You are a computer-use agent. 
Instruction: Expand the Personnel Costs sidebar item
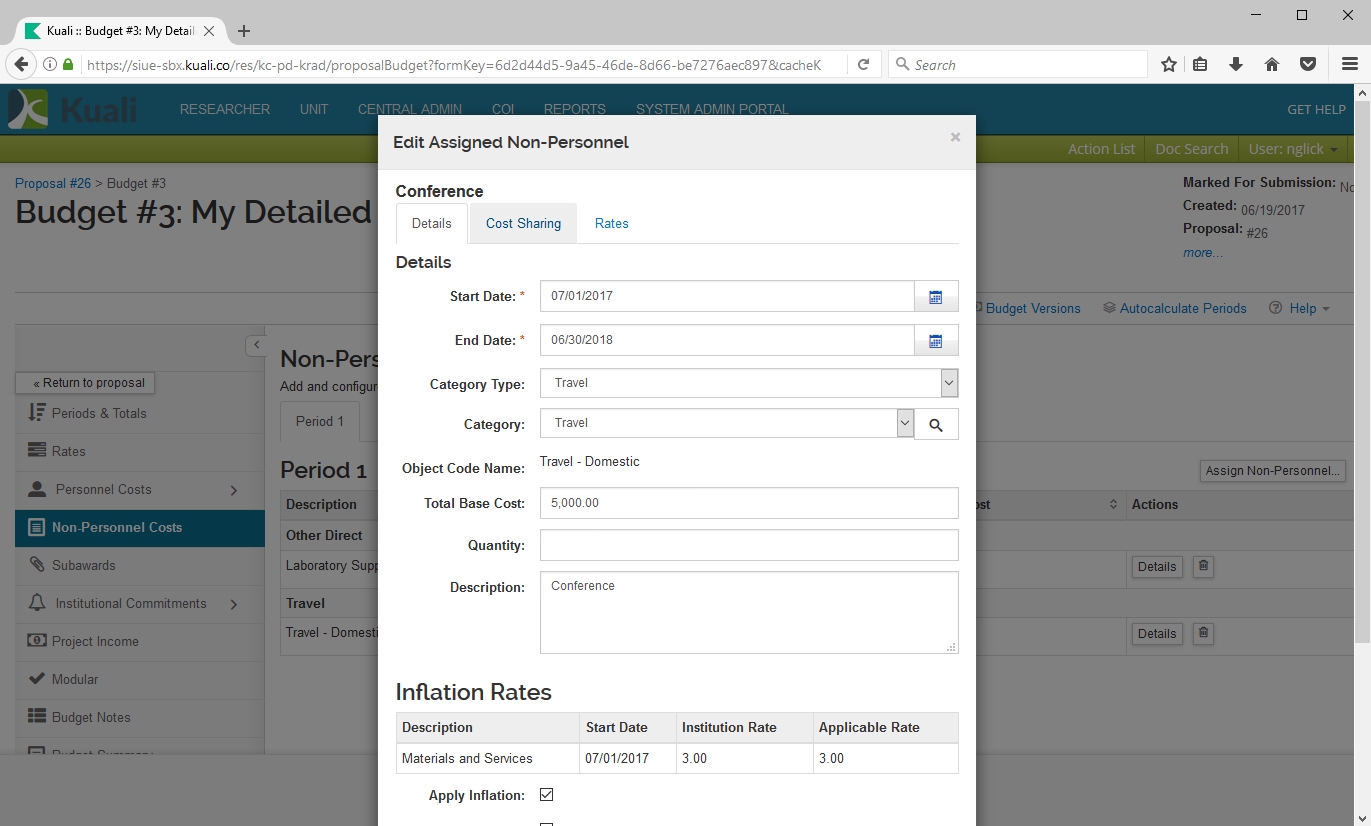234,490
